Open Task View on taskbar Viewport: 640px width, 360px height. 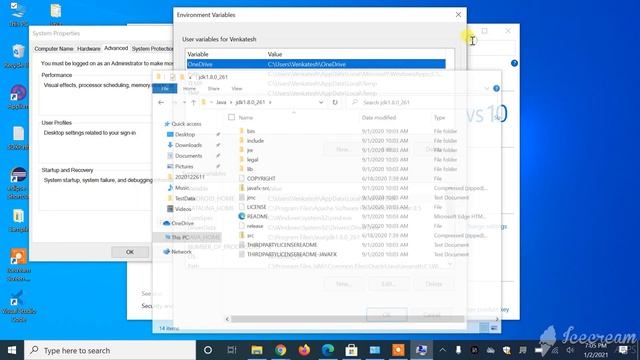coord(232,350)
